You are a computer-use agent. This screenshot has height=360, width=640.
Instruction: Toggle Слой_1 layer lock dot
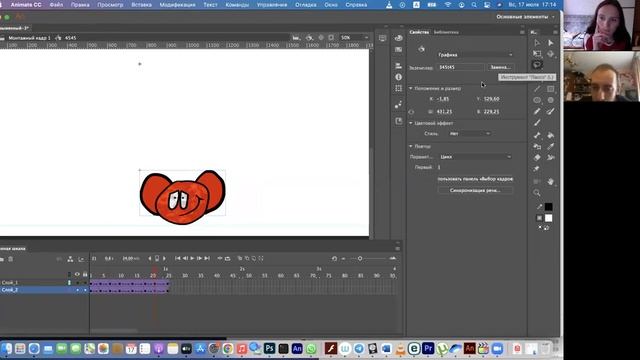pos(85,282)
